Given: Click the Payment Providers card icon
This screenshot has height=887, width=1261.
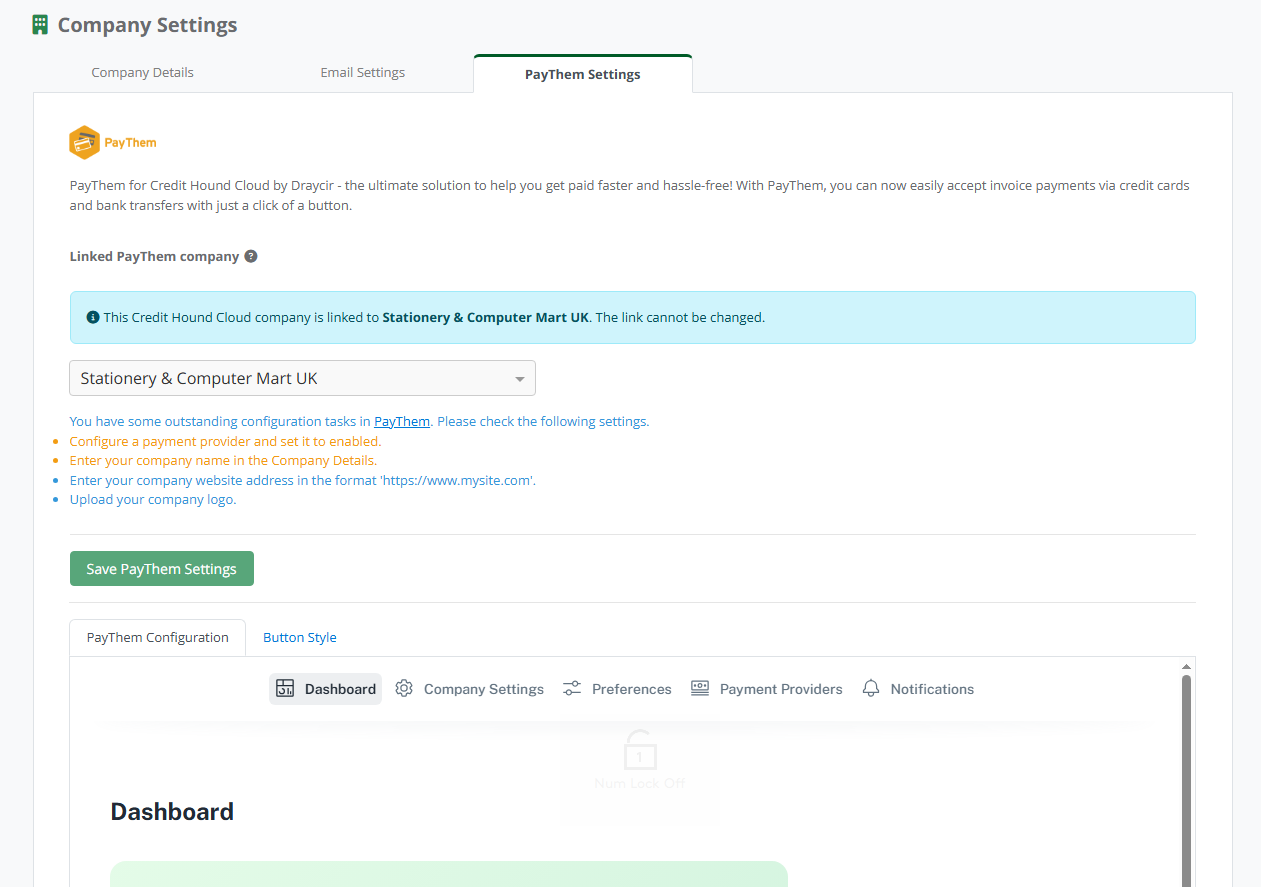Looking at the screenshot, I should tap(700, 688).
